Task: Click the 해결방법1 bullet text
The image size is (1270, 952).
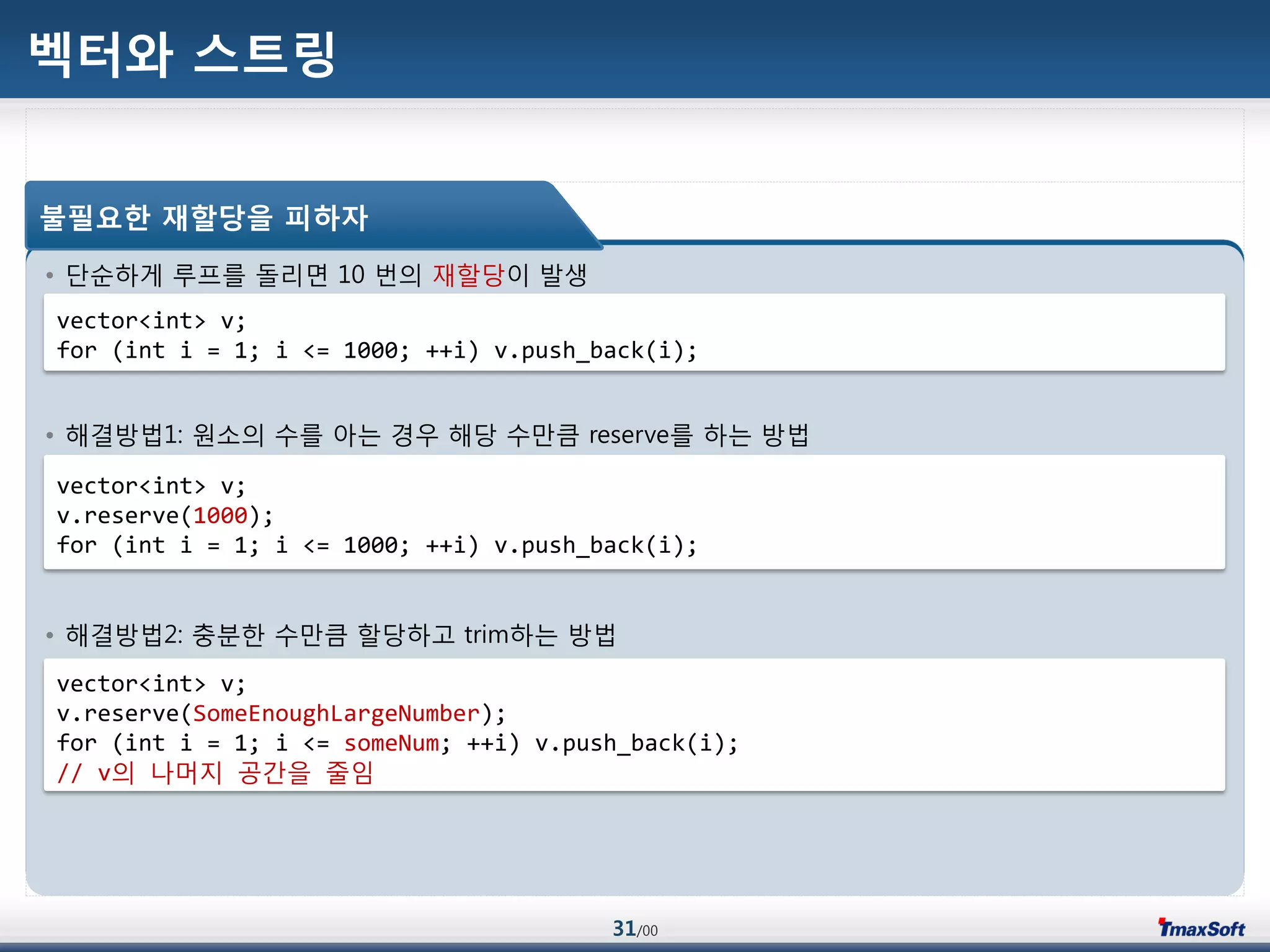Action: coord(437,435)
